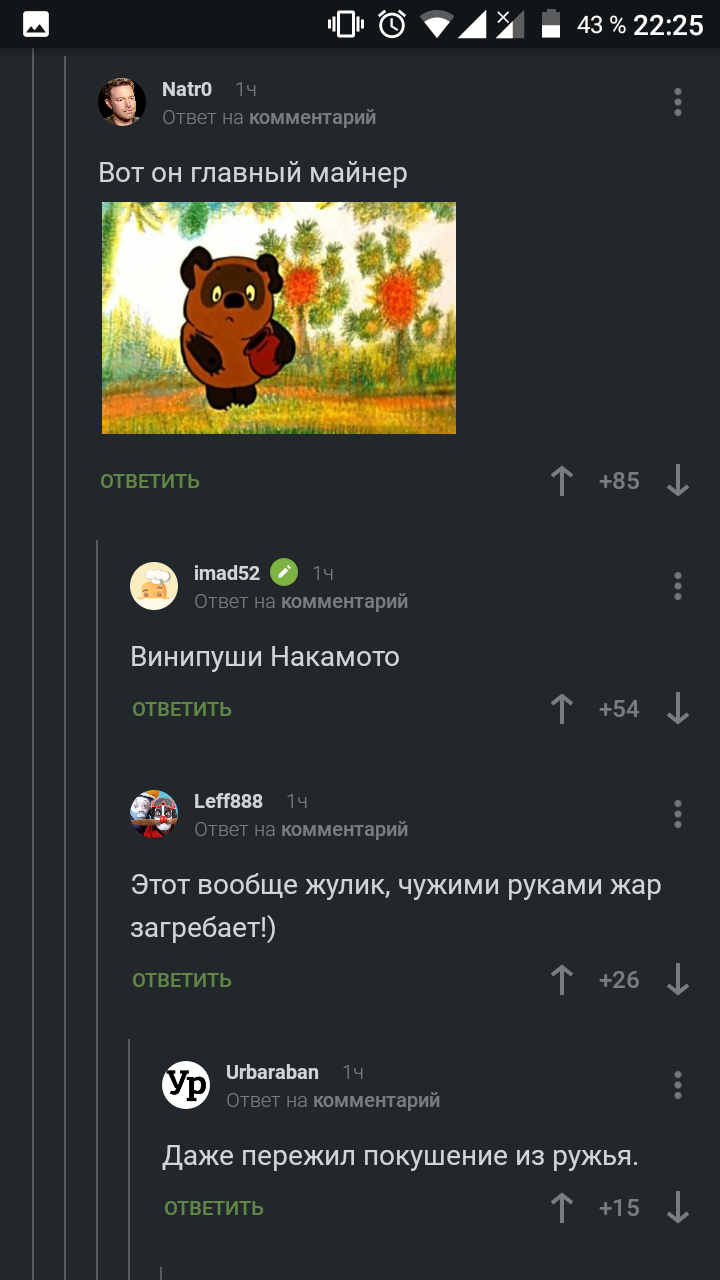This screenshot has height=1280, width=720.
Task: Downvote Urbaraban's comment
Action: 678,1208
